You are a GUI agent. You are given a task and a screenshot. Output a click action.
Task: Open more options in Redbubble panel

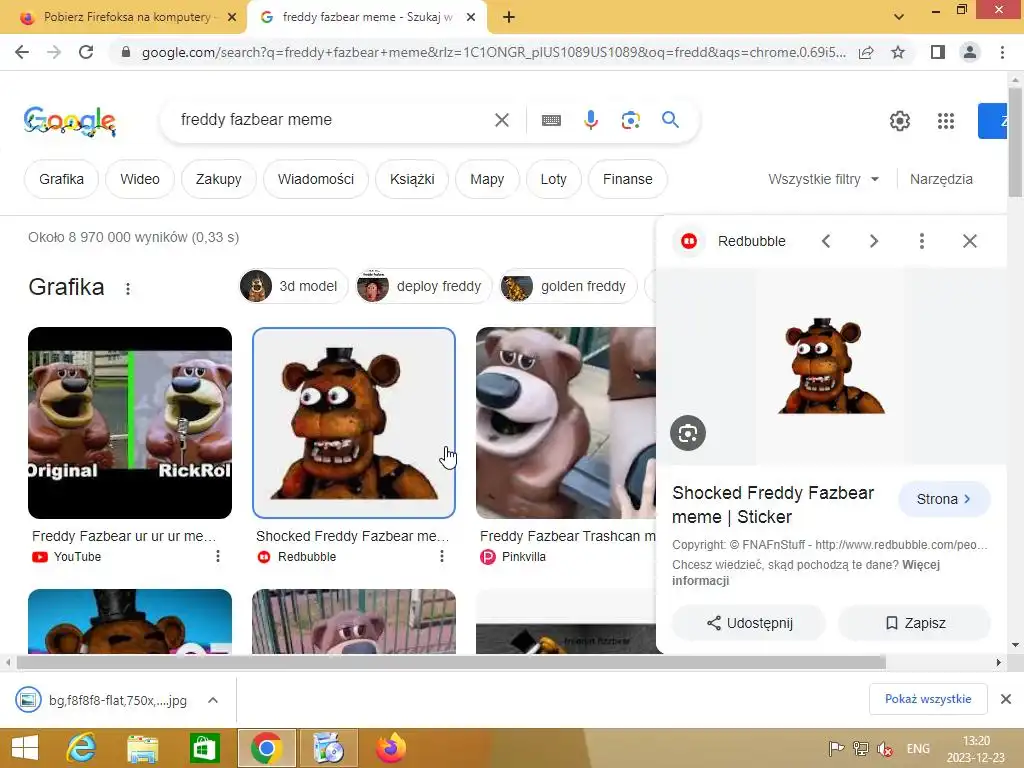tap(921, 242)
